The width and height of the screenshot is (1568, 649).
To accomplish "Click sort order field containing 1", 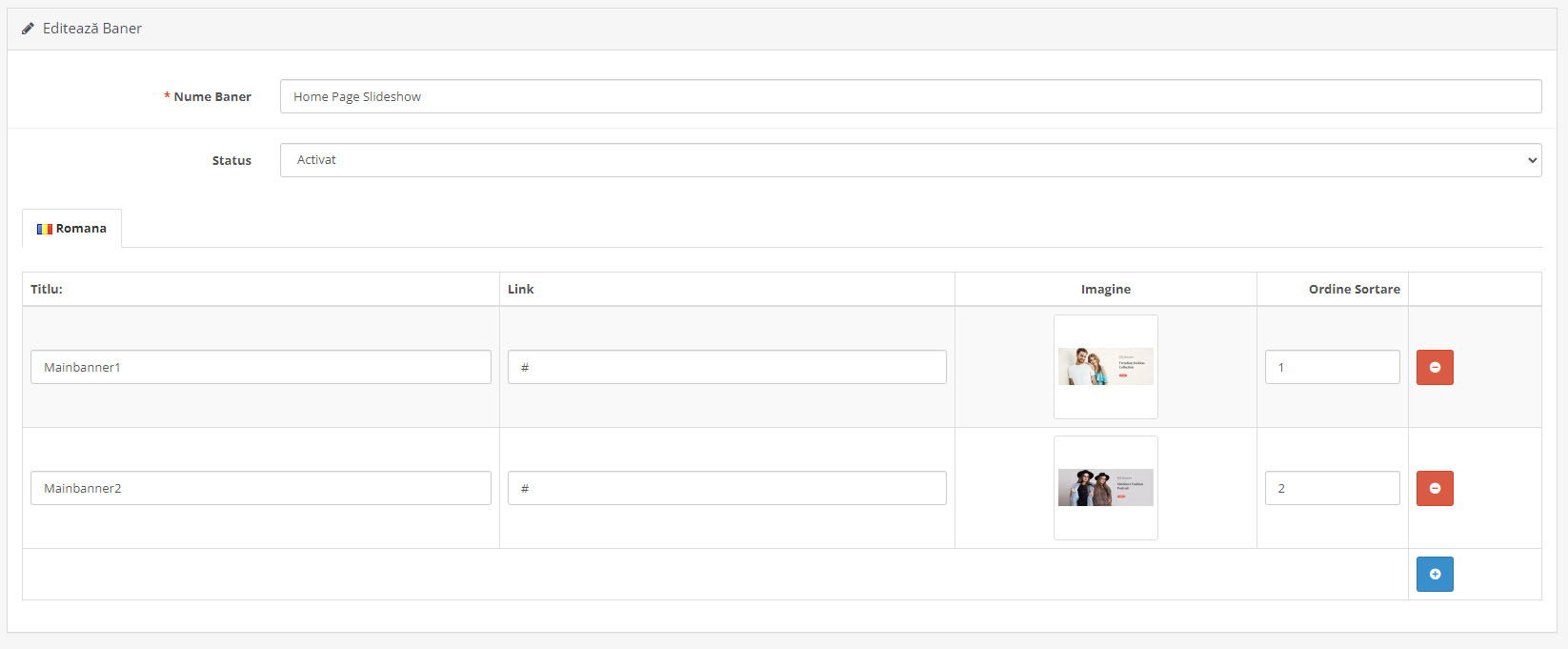I will 1333,367.
